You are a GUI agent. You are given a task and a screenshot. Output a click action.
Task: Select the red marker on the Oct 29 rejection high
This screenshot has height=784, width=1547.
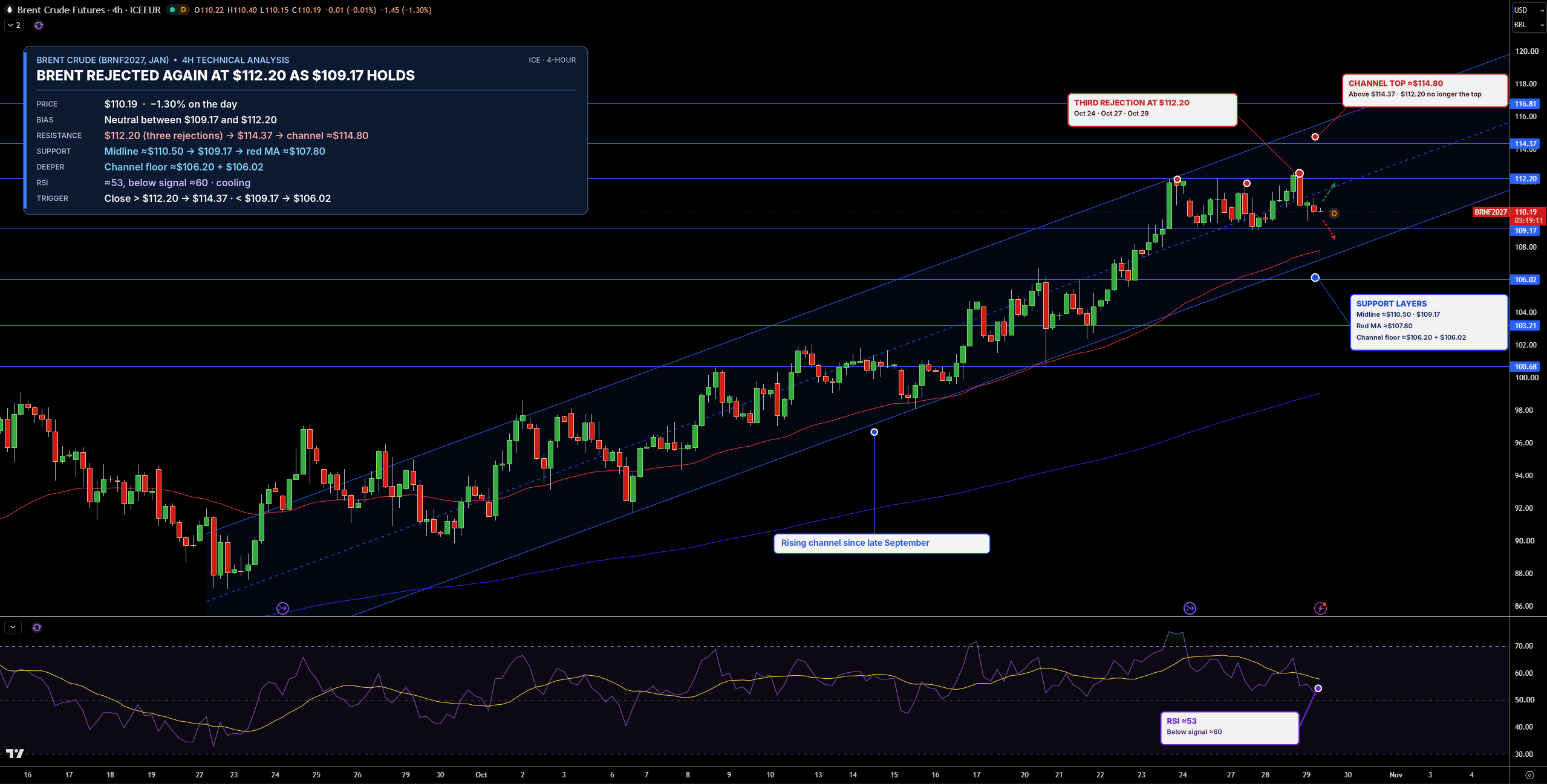click(1299, 173)
